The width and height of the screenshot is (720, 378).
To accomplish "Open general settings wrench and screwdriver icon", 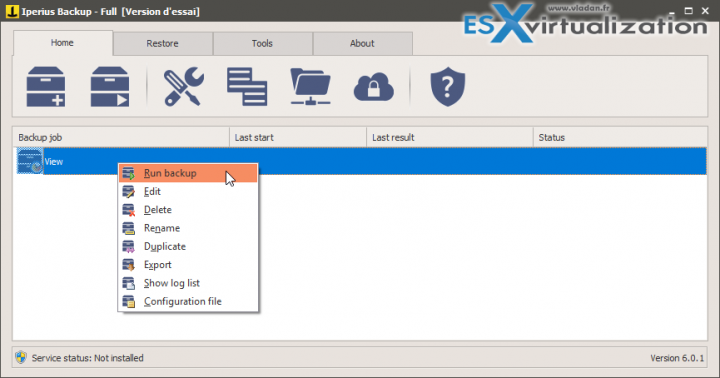I will pos(184,87).
